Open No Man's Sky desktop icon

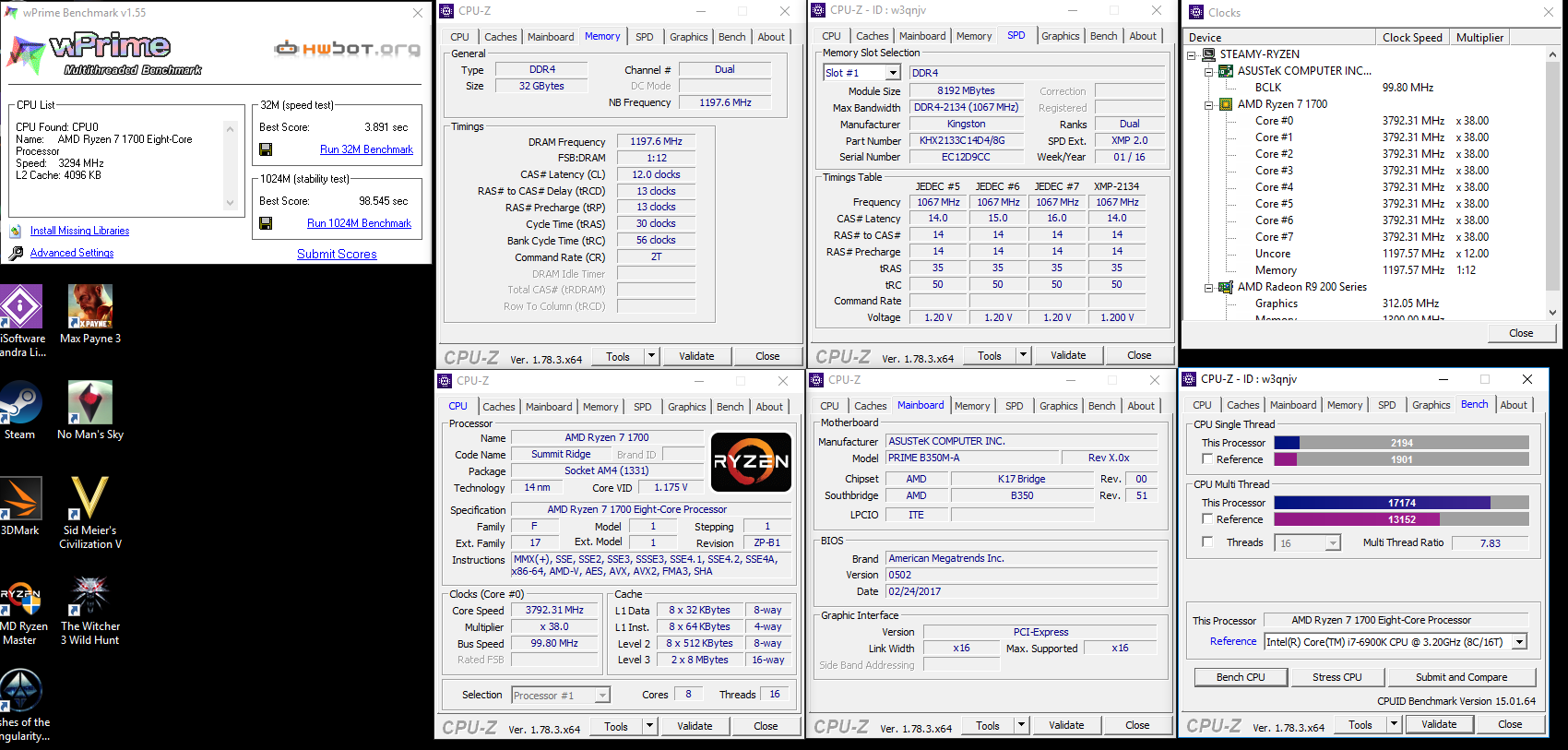point(90,411)
